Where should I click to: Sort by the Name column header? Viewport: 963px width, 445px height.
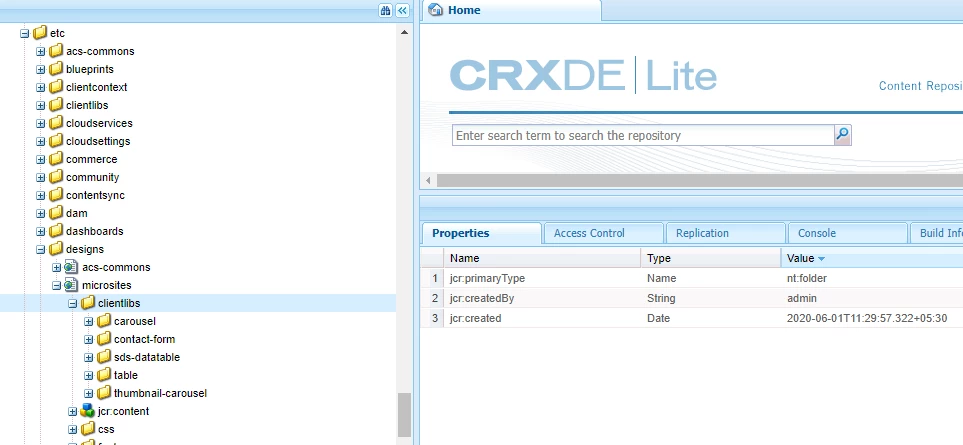tap(542, 258)
